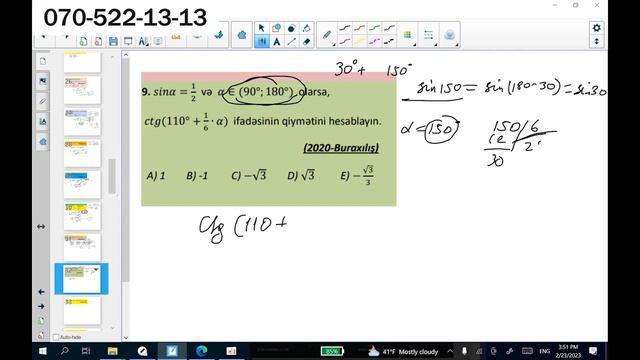The height and width of the screenshot is (360, 640).
Task: Choose the Line tool
Action: click(291, 42)
